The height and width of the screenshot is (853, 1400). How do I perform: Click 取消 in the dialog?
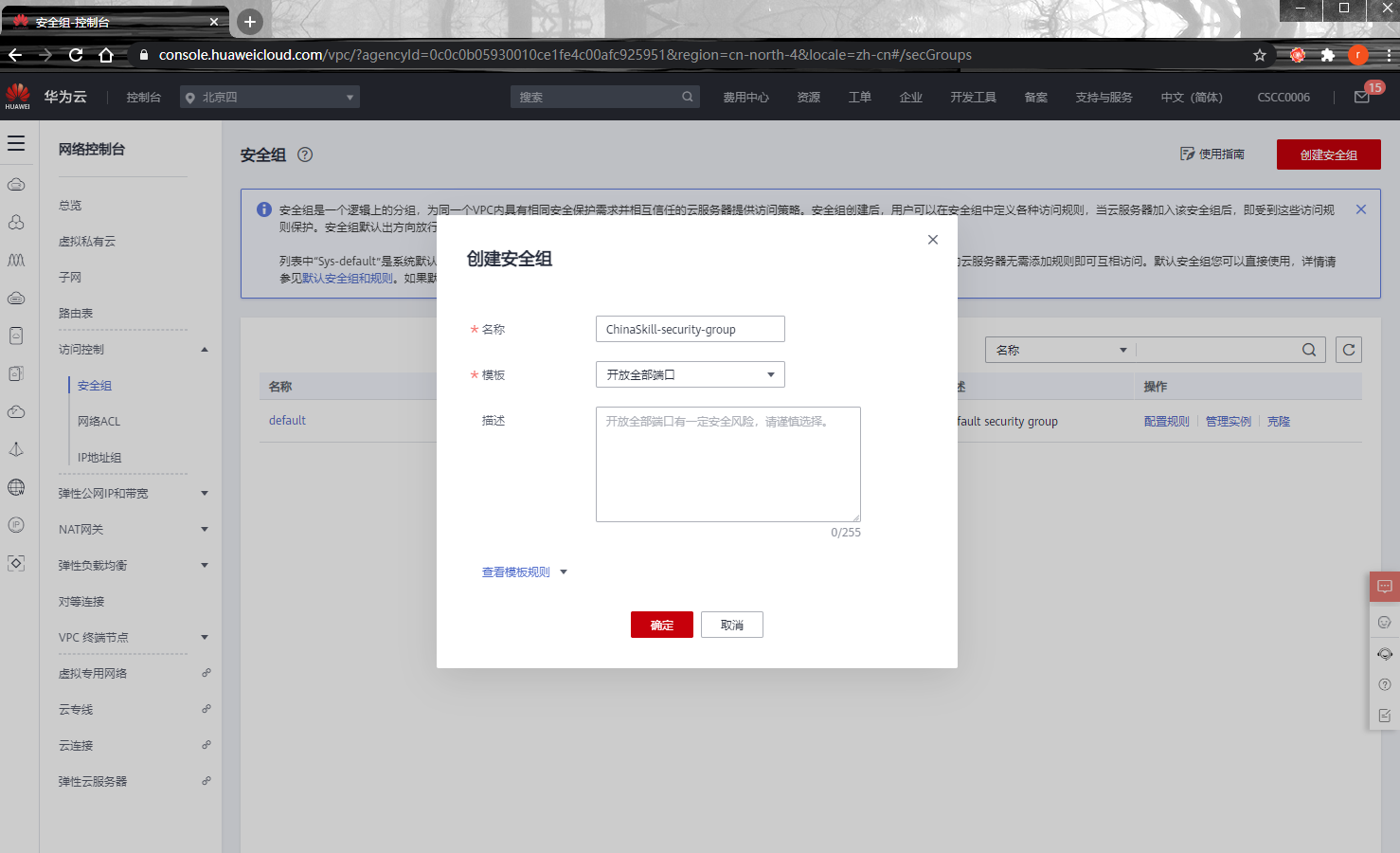[732, 625]
